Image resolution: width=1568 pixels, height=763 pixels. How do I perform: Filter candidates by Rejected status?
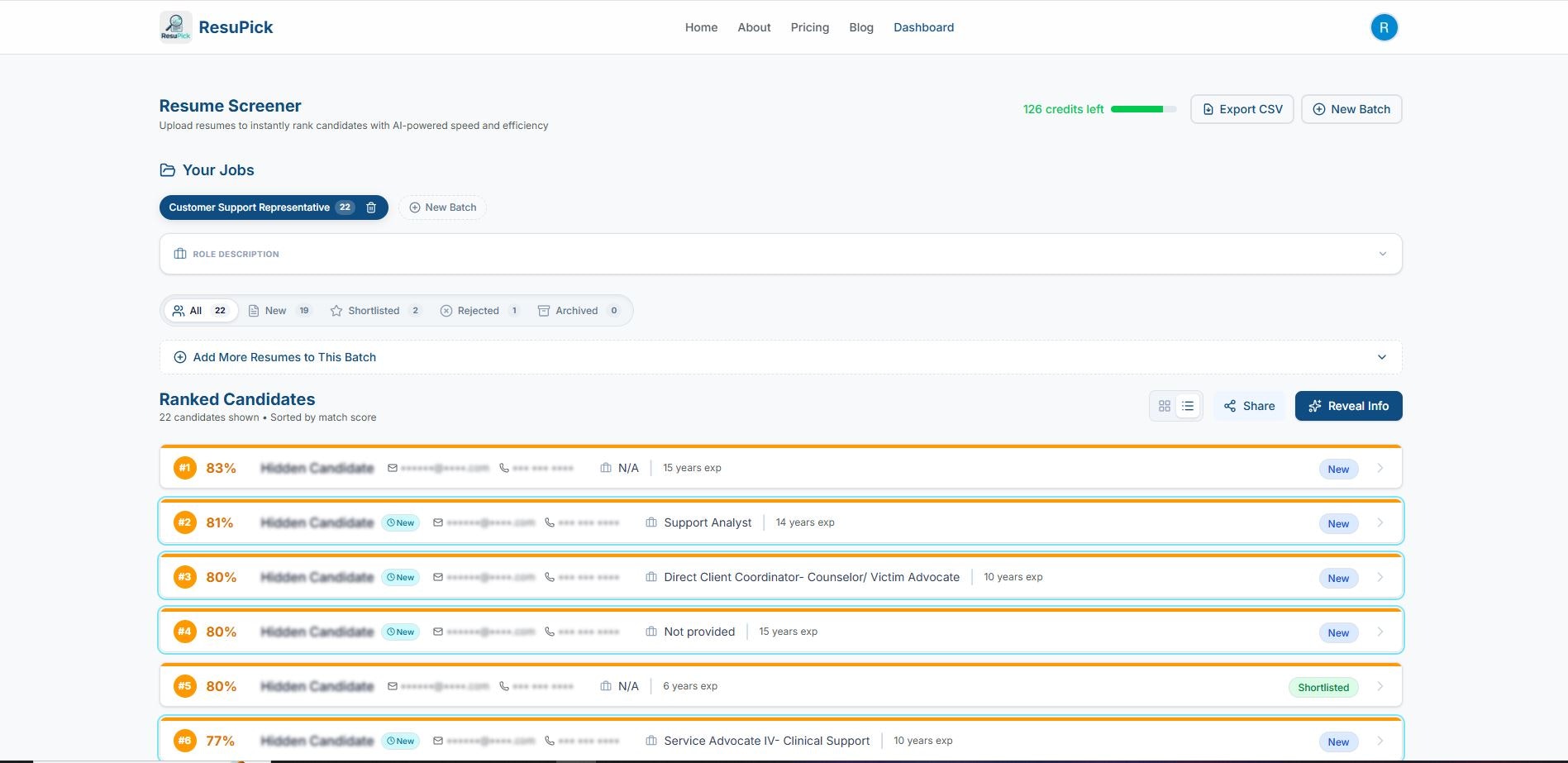tap(480, 311)
